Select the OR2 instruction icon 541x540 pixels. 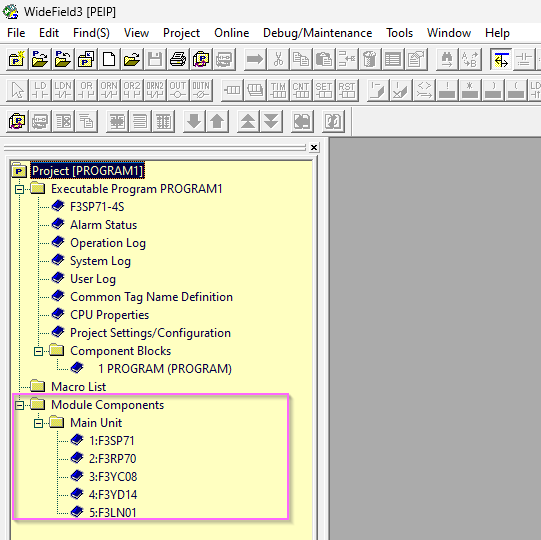coord(132,90)
